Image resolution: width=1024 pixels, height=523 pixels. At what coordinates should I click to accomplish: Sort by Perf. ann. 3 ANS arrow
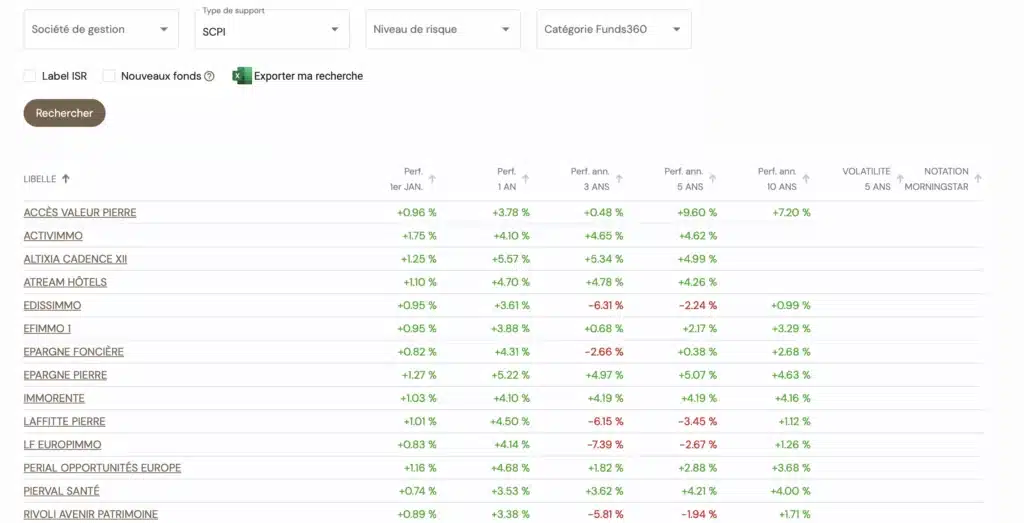619,179
